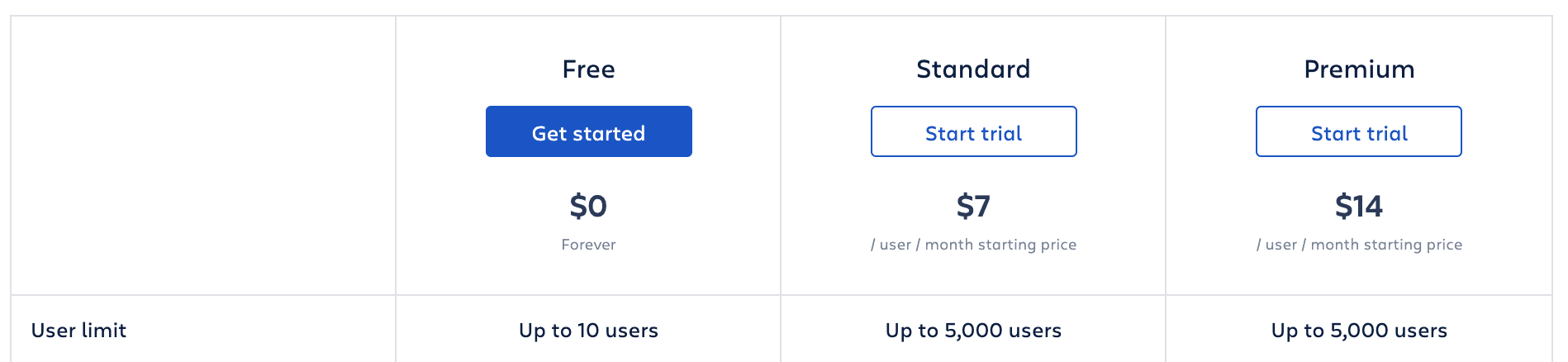Screen dimensions: 1568x362
Task: Start trial for the Standard plan
Action: (x=973, y=132)
